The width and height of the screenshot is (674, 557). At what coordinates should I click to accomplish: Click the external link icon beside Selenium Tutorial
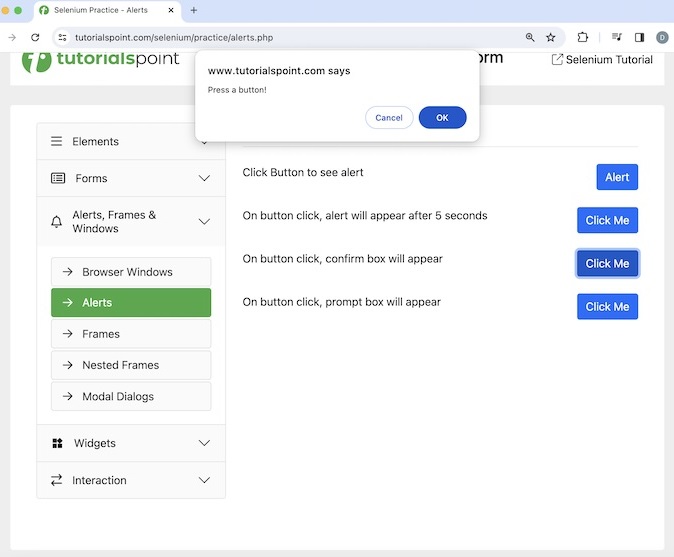(x=557, y=59)
